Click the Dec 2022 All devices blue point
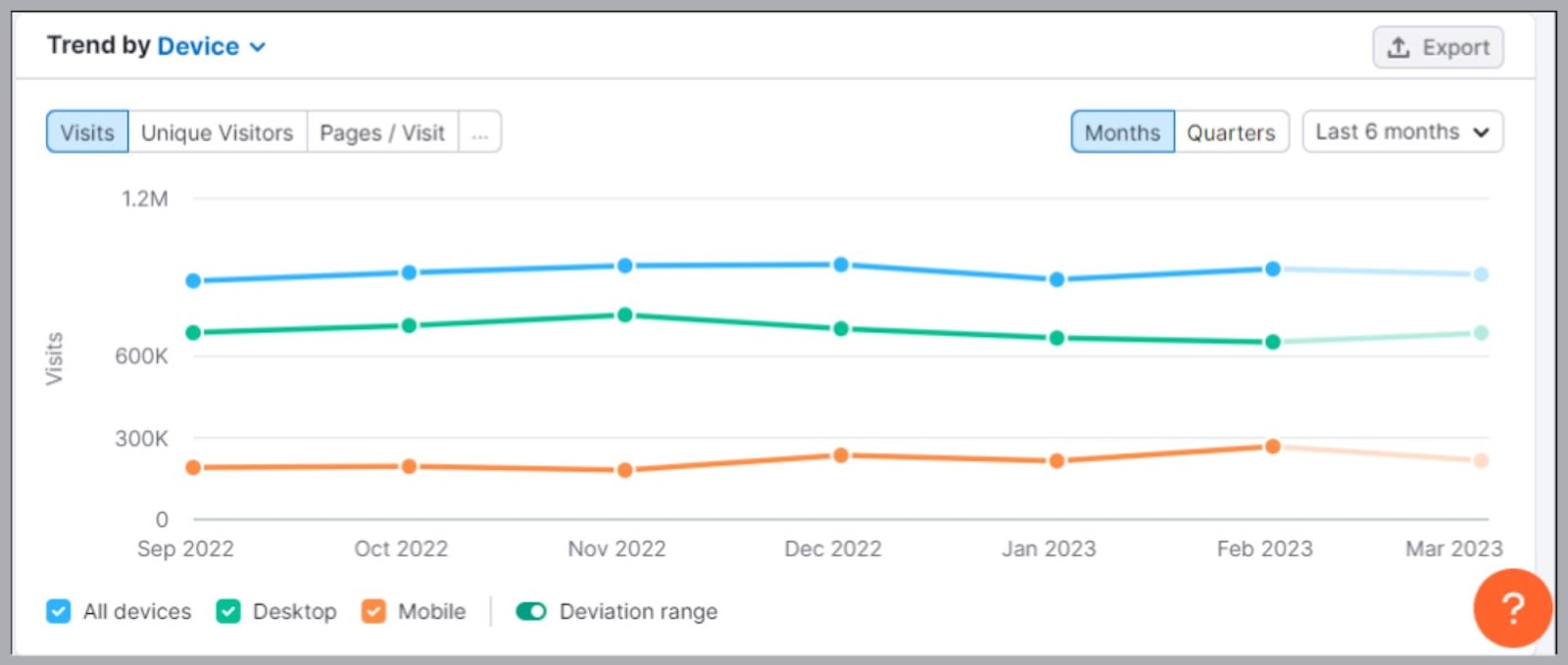This screenshot has height=665, width=1568. (841, 264)
